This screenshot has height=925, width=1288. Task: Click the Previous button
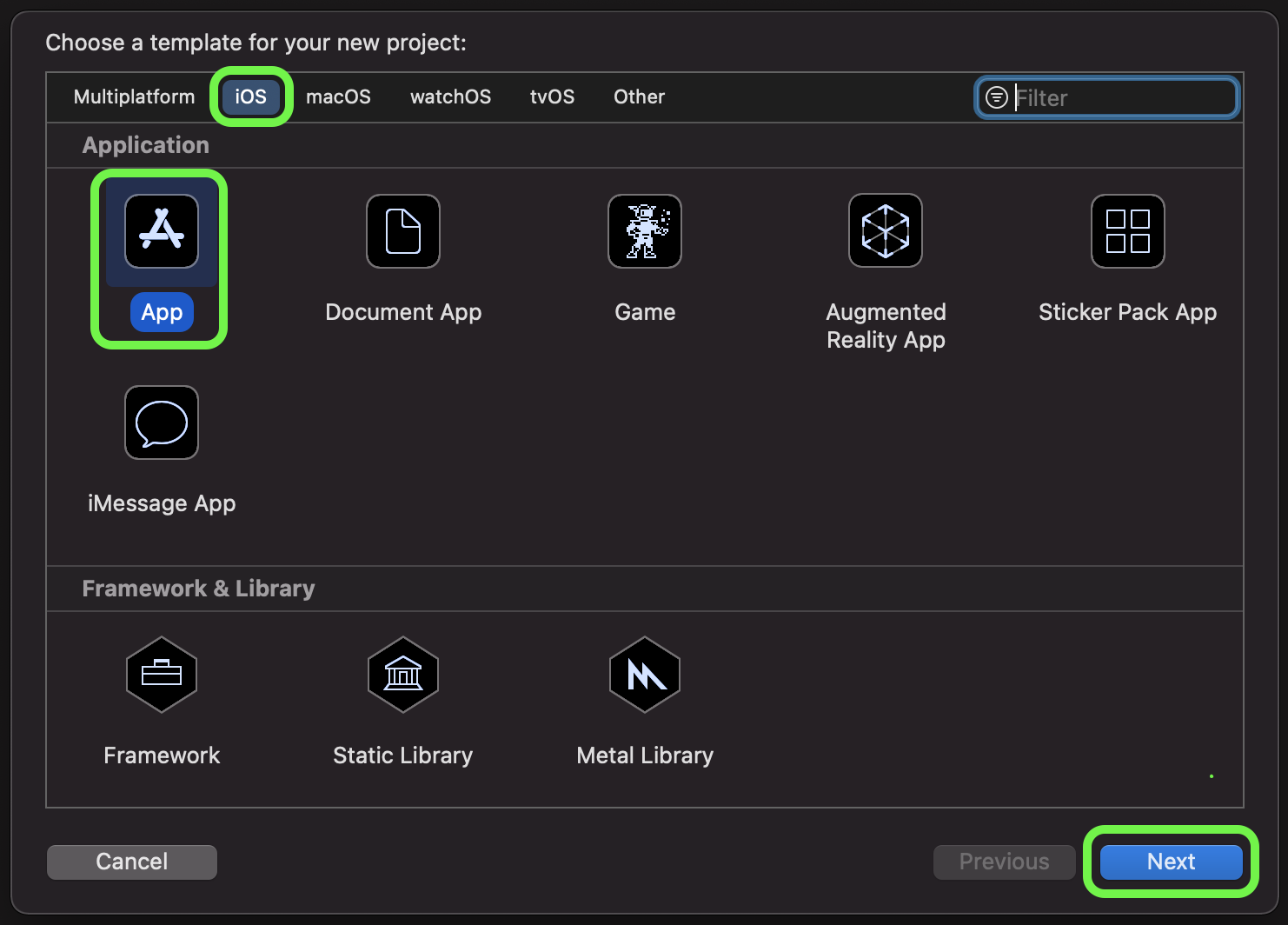[x=1004, y=862]
